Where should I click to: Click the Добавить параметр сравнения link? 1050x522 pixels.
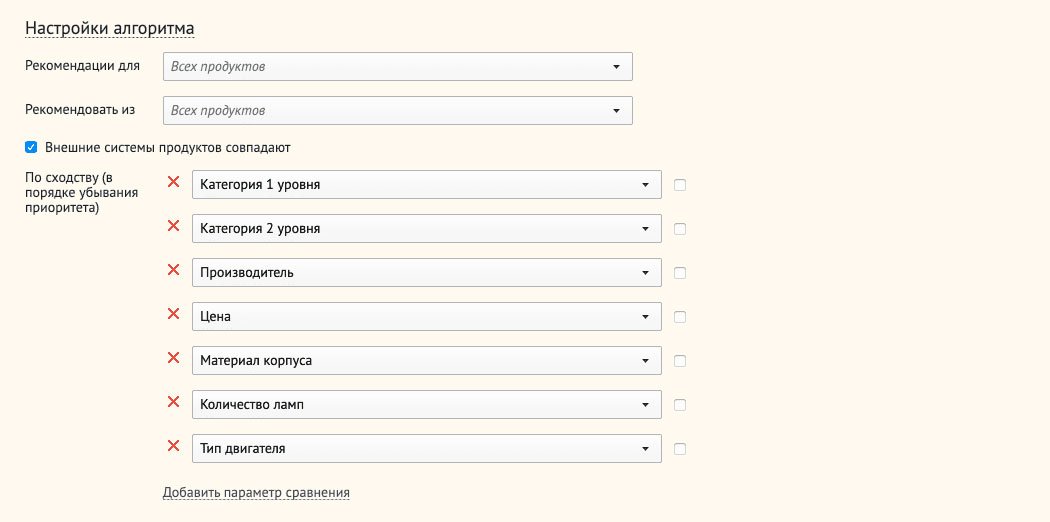pos(256,492)
